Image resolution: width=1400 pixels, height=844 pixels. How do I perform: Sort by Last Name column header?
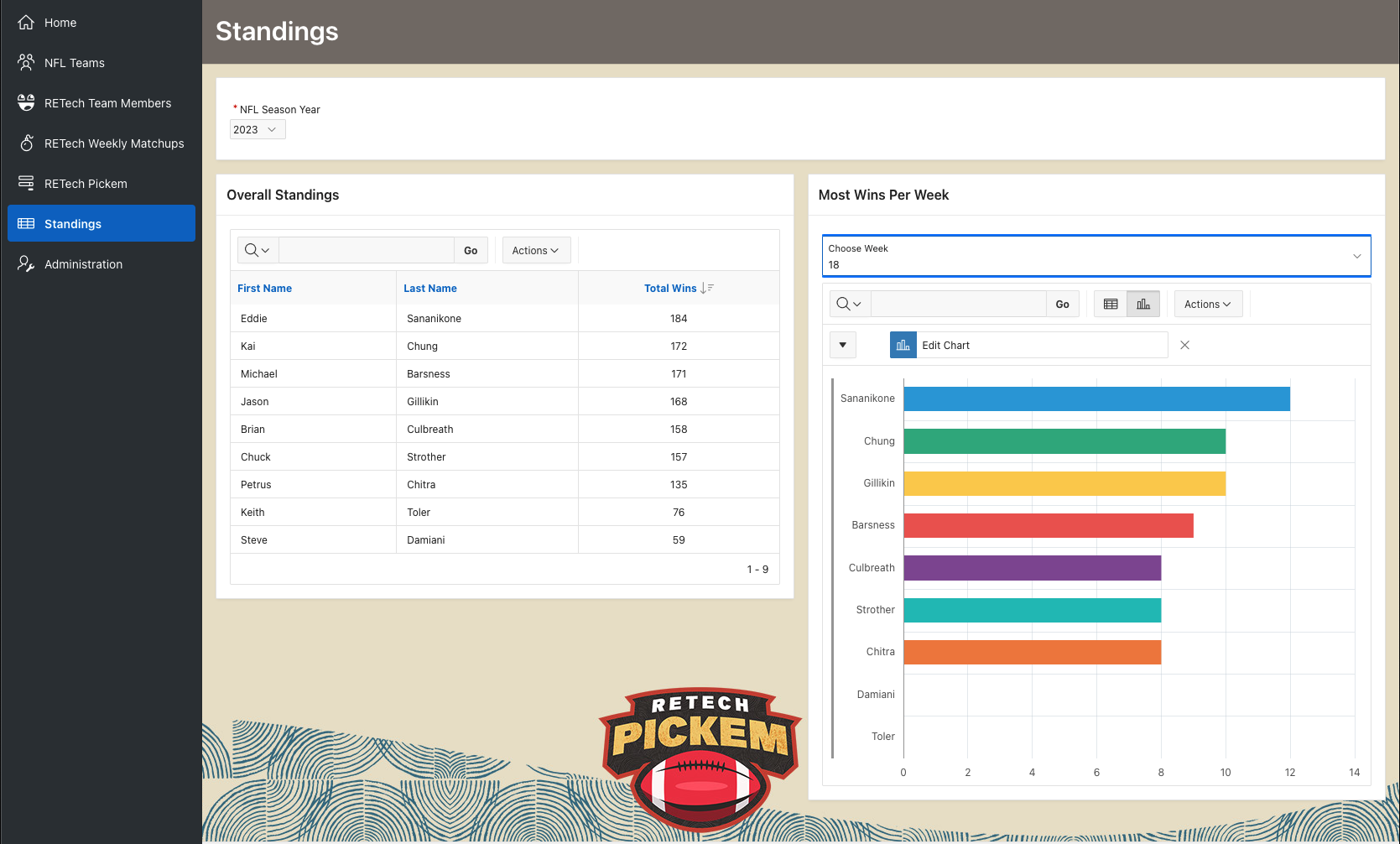429,289
